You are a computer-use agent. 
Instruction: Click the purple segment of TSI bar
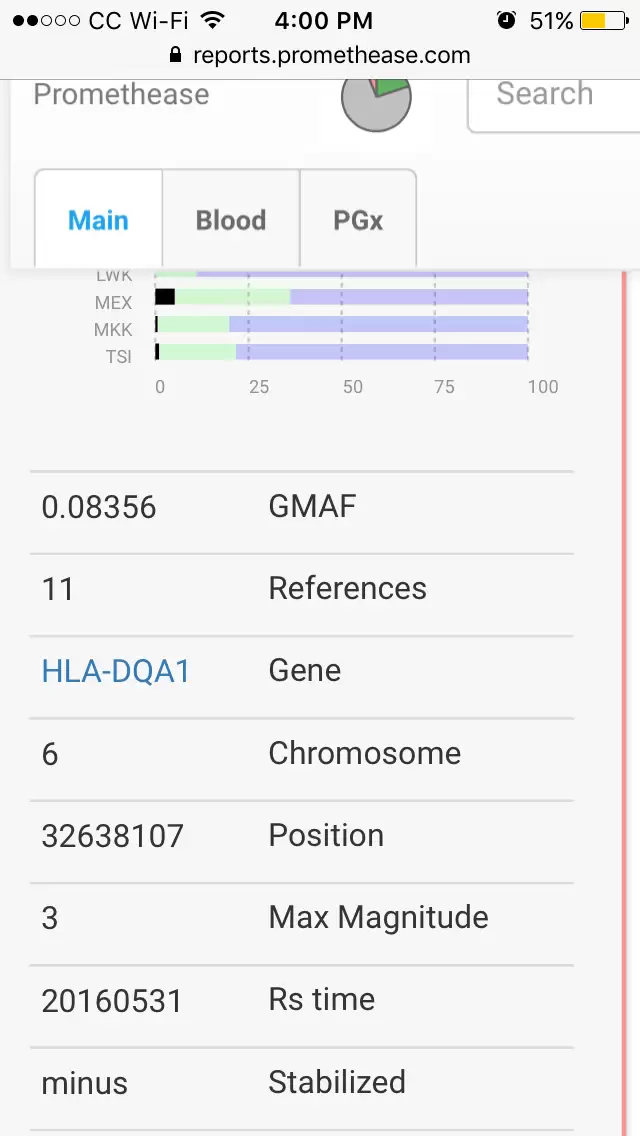387,352
